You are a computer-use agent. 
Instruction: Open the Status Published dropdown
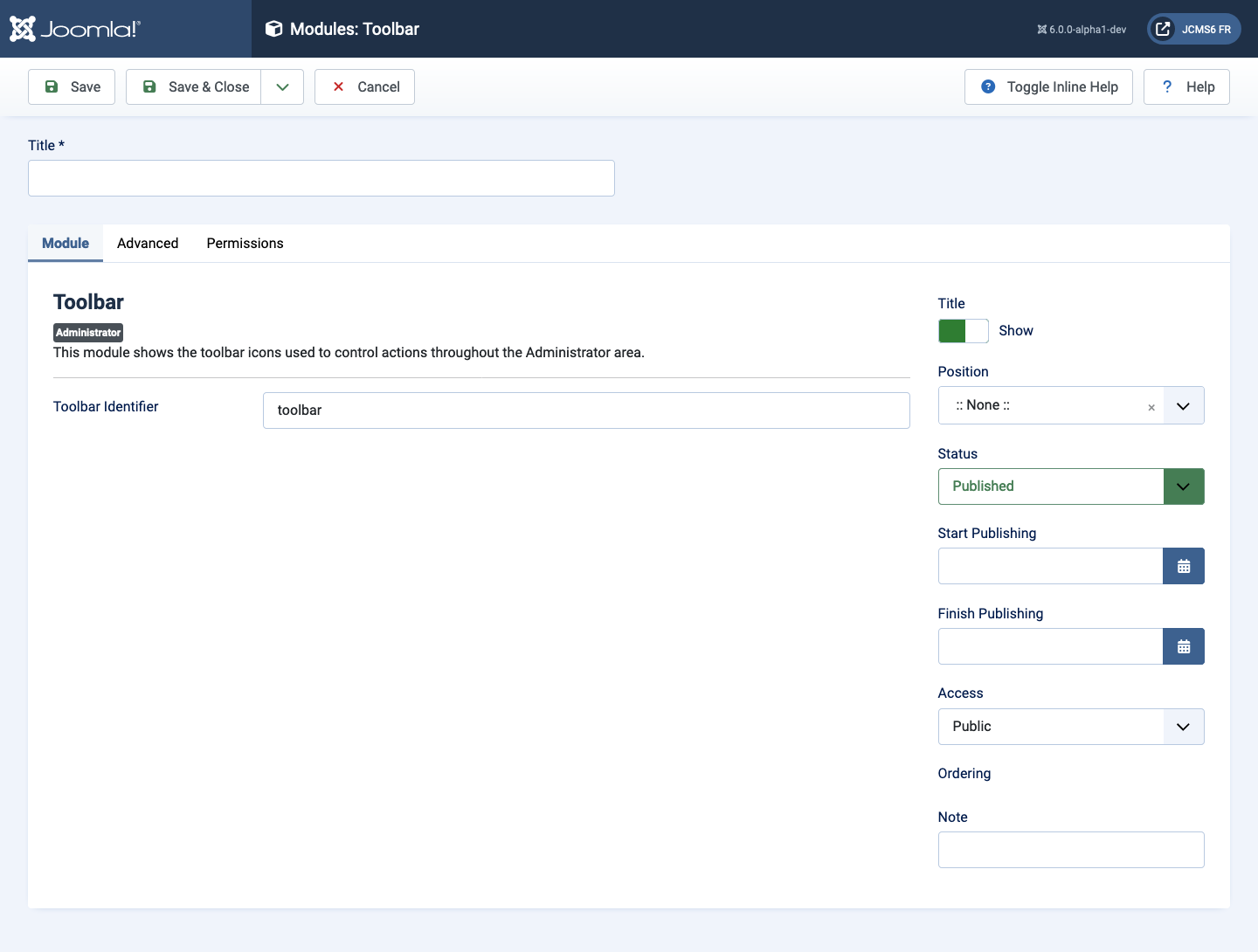1071,486
